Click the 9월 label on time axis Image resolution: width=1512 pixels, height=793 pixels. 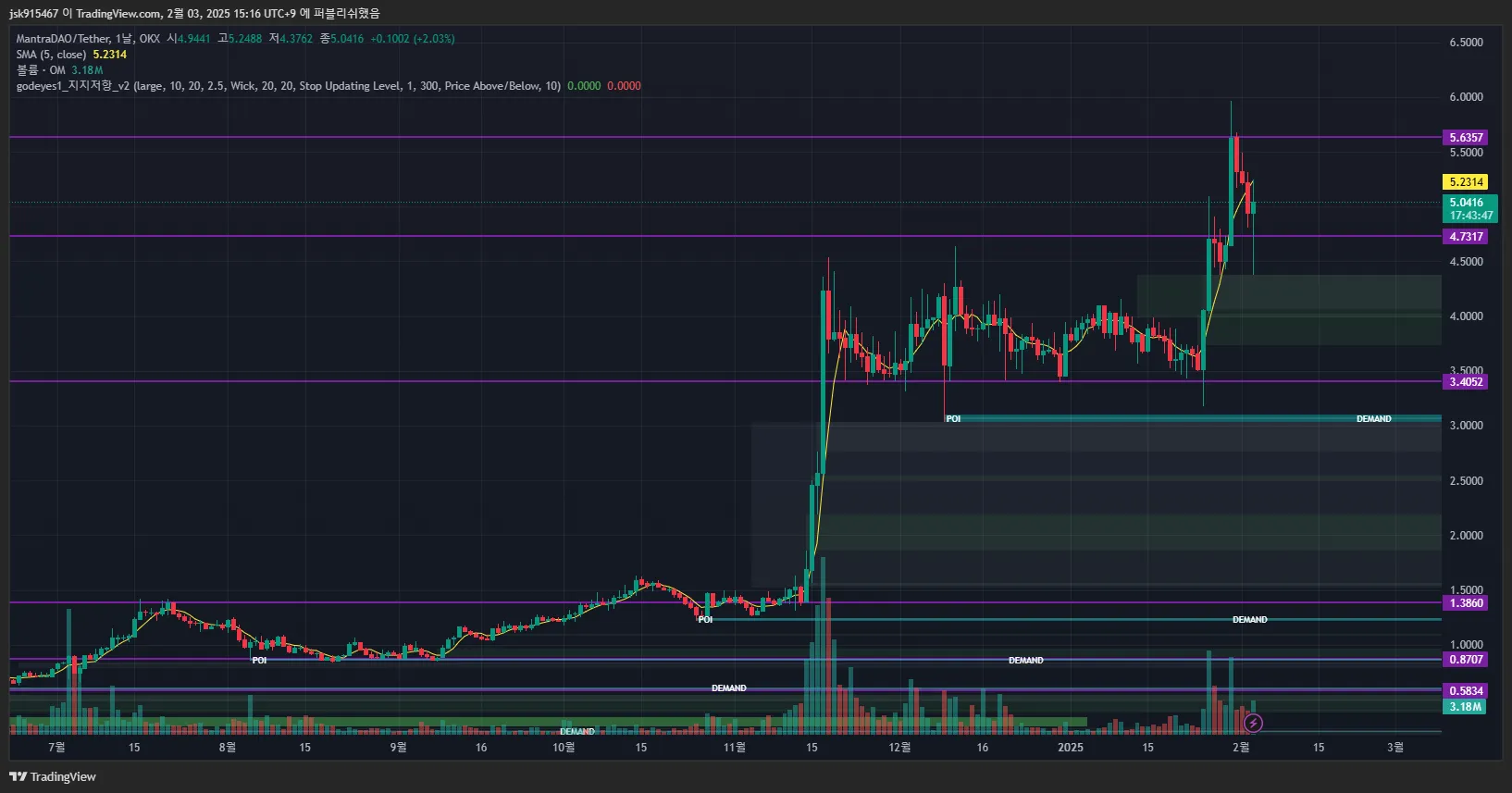point(398,748)
